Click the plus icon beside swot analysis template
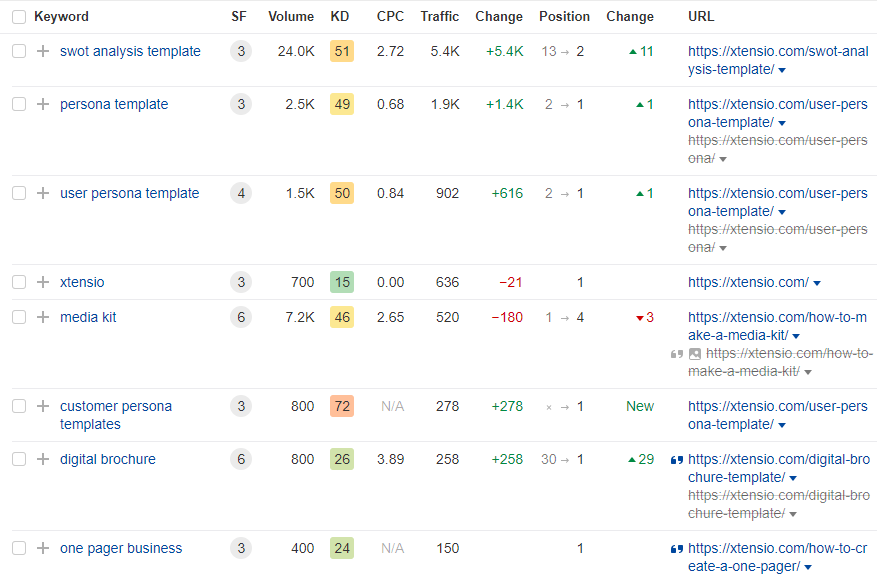The image size is (877, 583). pos(43,51)
